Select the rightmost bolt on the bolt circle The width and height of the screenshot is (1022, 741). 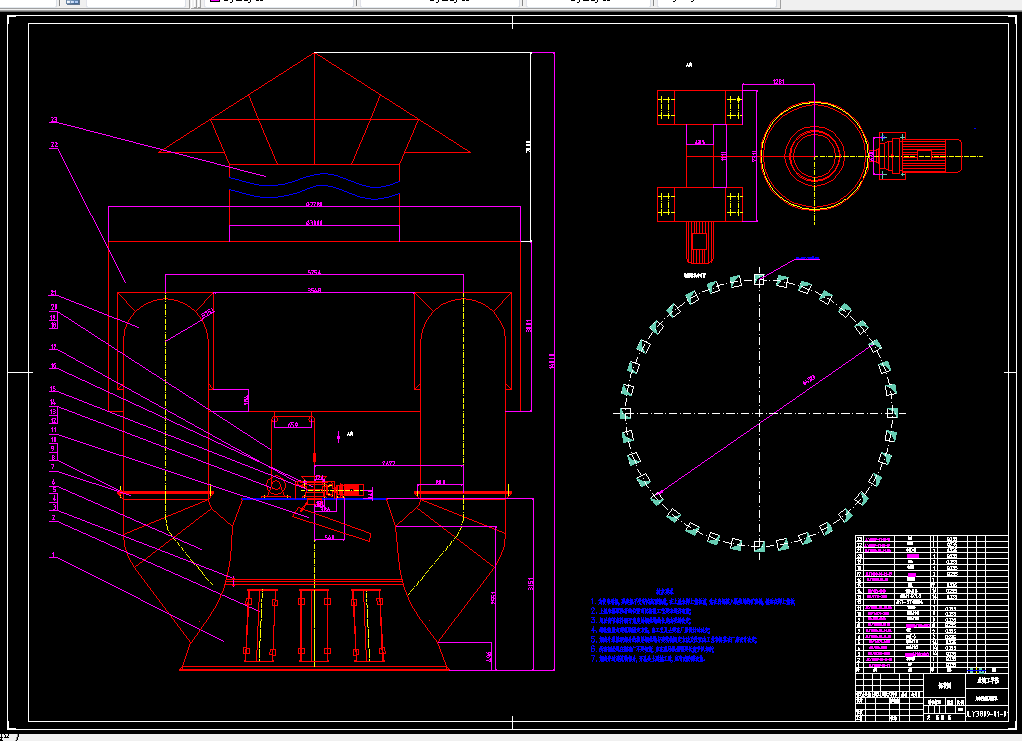[x=892, y=413]
